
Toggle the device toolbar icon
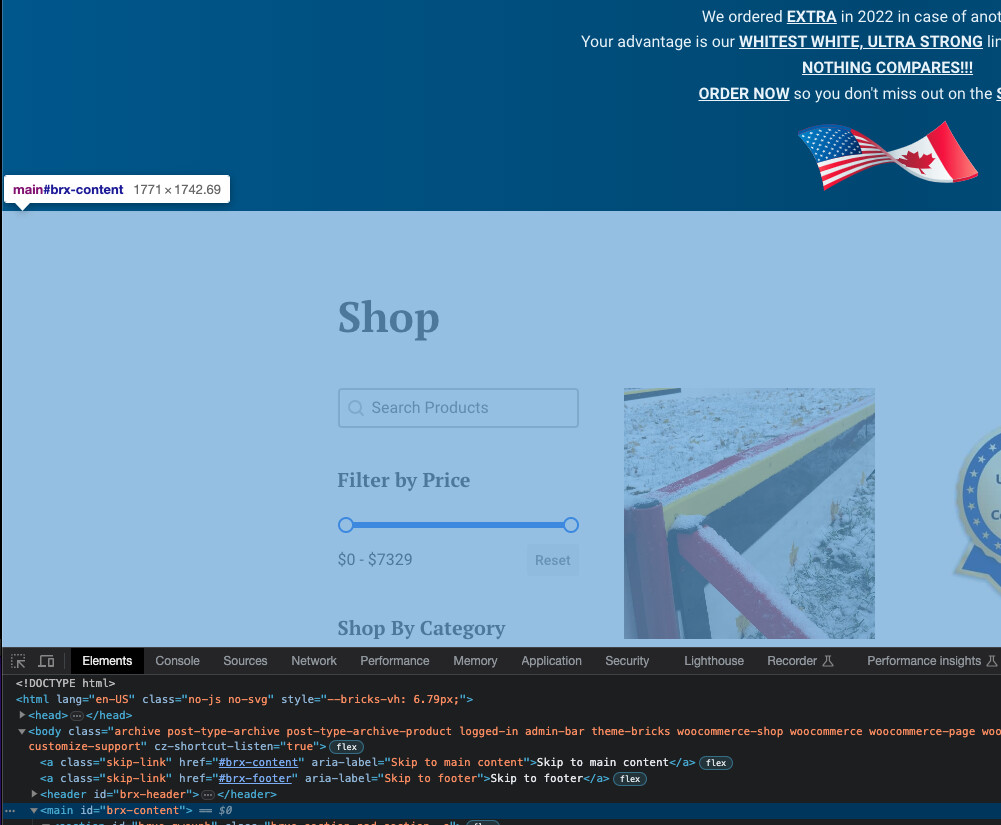[46, 661]
